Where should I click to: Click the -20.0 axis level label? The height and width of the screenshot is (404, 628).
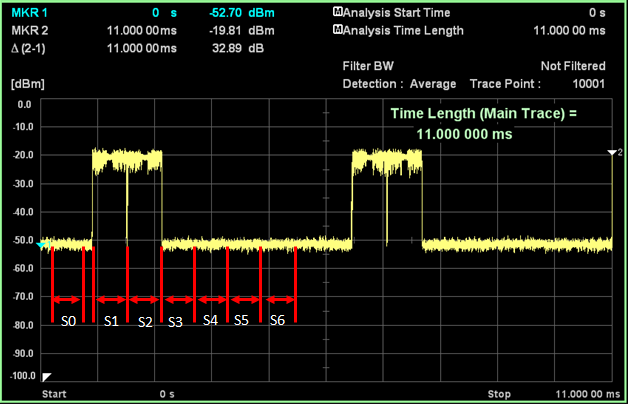22,155
